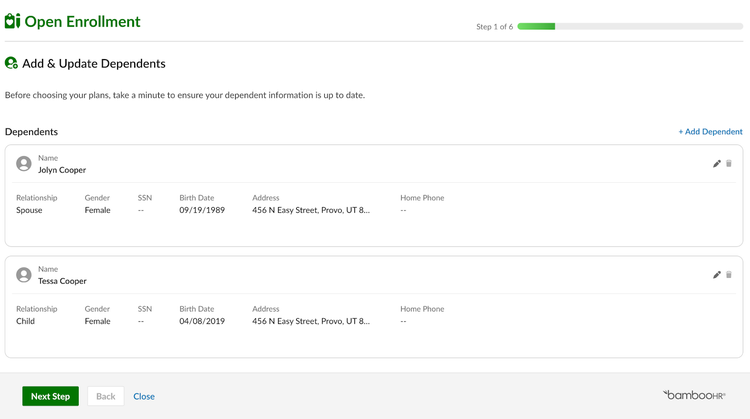Click Jolyn Cooper's birth date 09/19/1989

point(202,210)
